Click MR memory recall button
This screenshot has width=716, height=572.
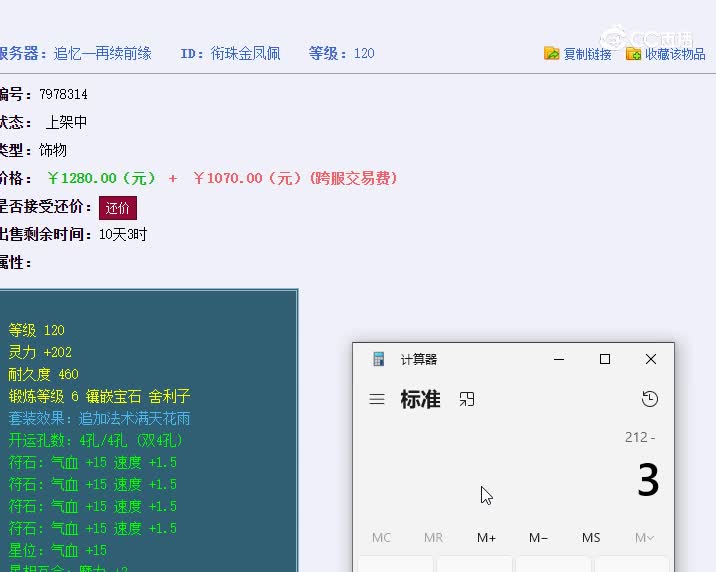tap(433, 538)
